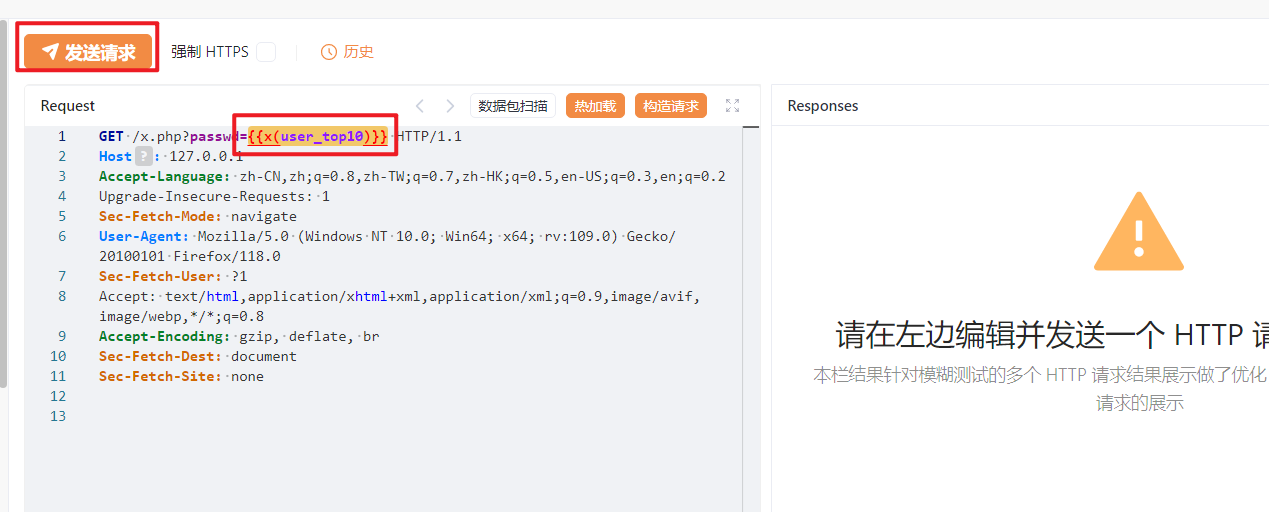Expand the Request editor to fullscreen
1269x512 pixels.
click(x=732, y=106)
